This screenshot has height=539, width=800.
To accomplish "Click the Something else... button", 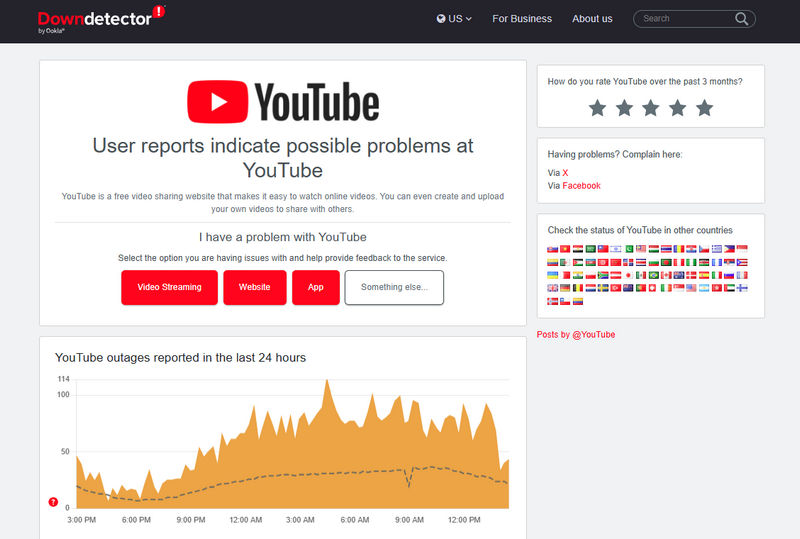I will coord(394,287).
